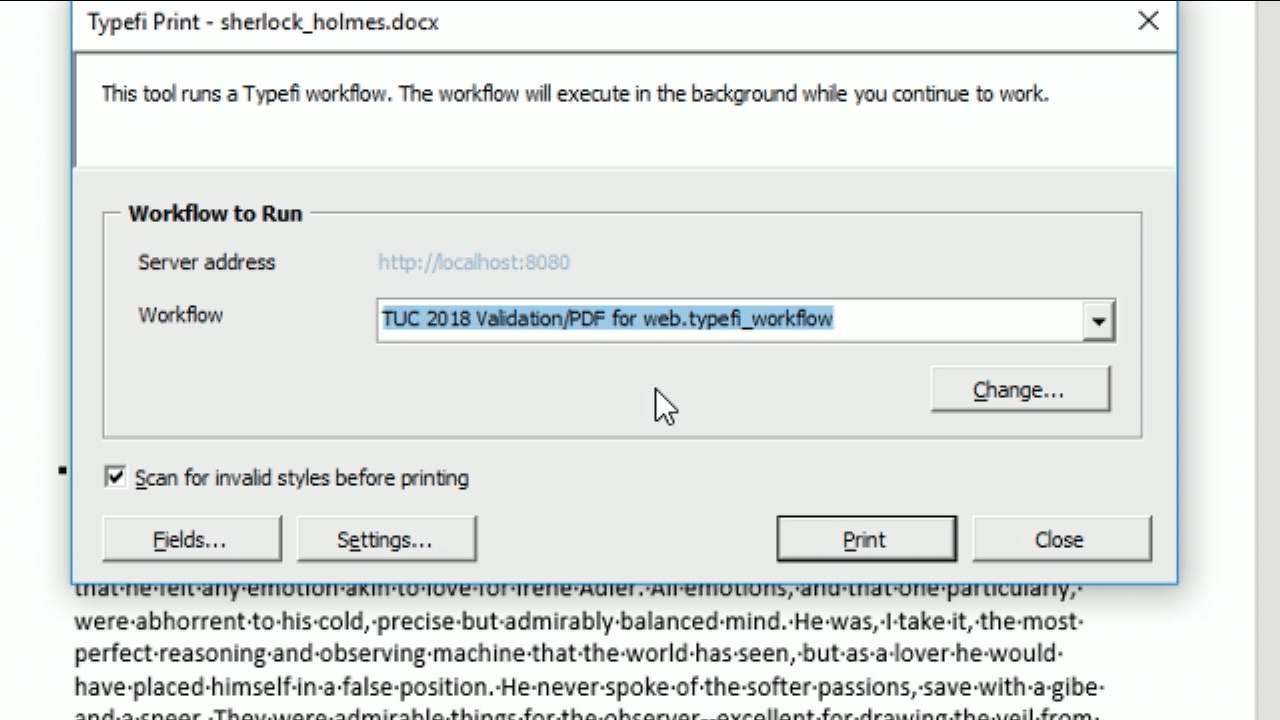Click the http://localhost:8080 server address
Viewport: 1280px width, 720px height.
[473, 262]
